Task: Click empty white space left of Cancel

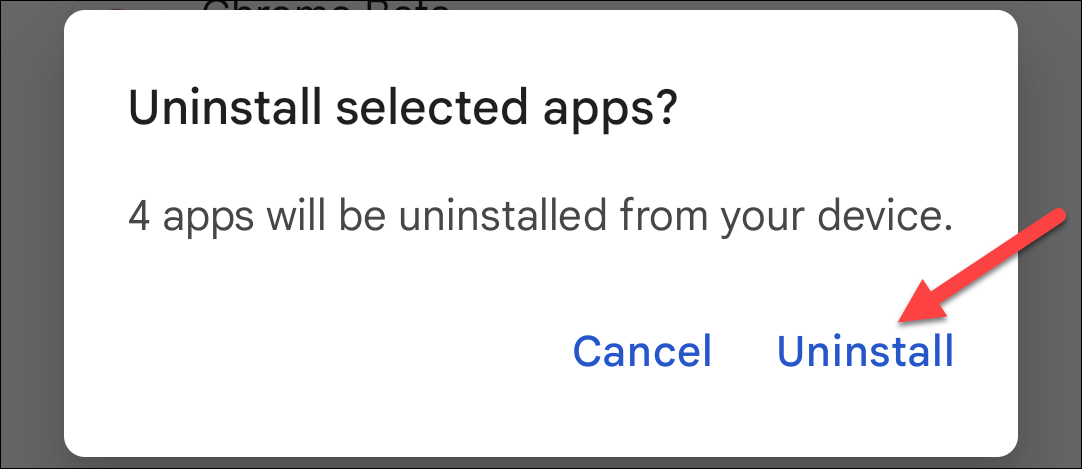Action: [x=300, y=351]
